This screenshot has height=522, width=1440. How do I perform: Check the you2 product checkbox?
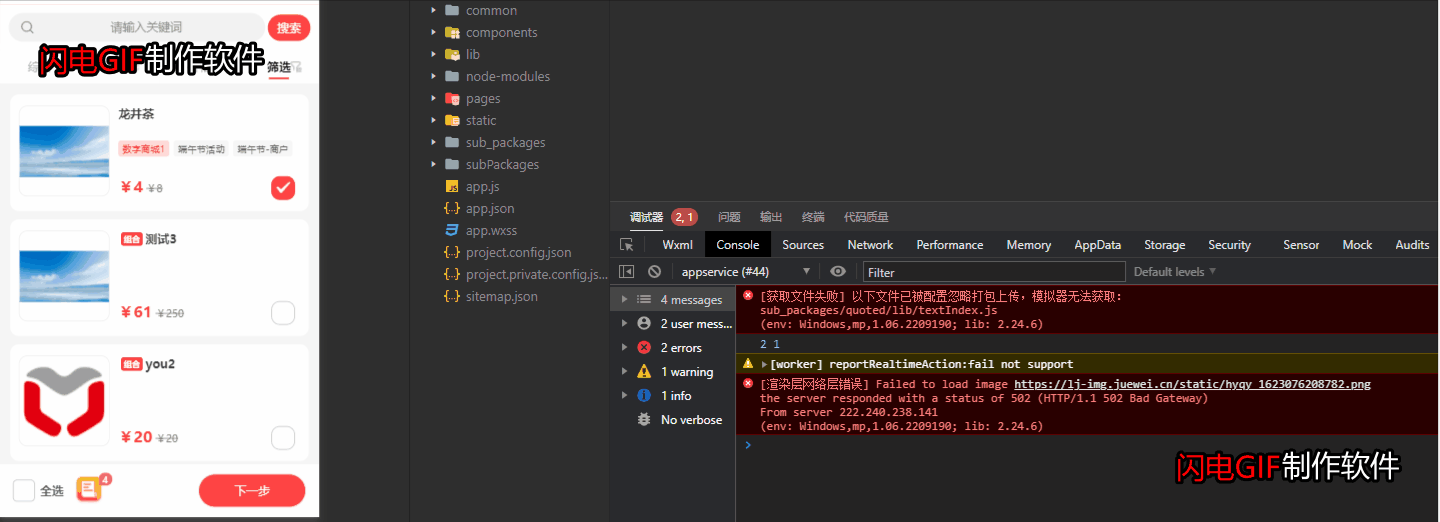283,438
